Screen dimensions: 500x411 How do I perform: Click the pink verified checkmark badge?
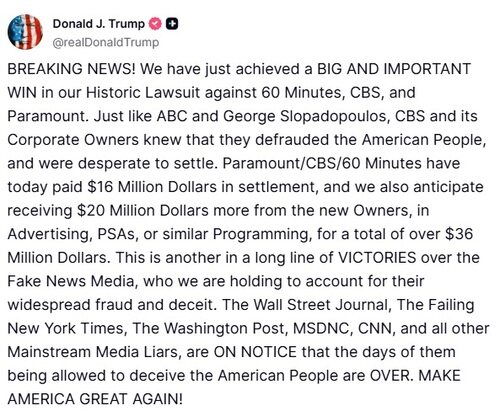(155, 24)
